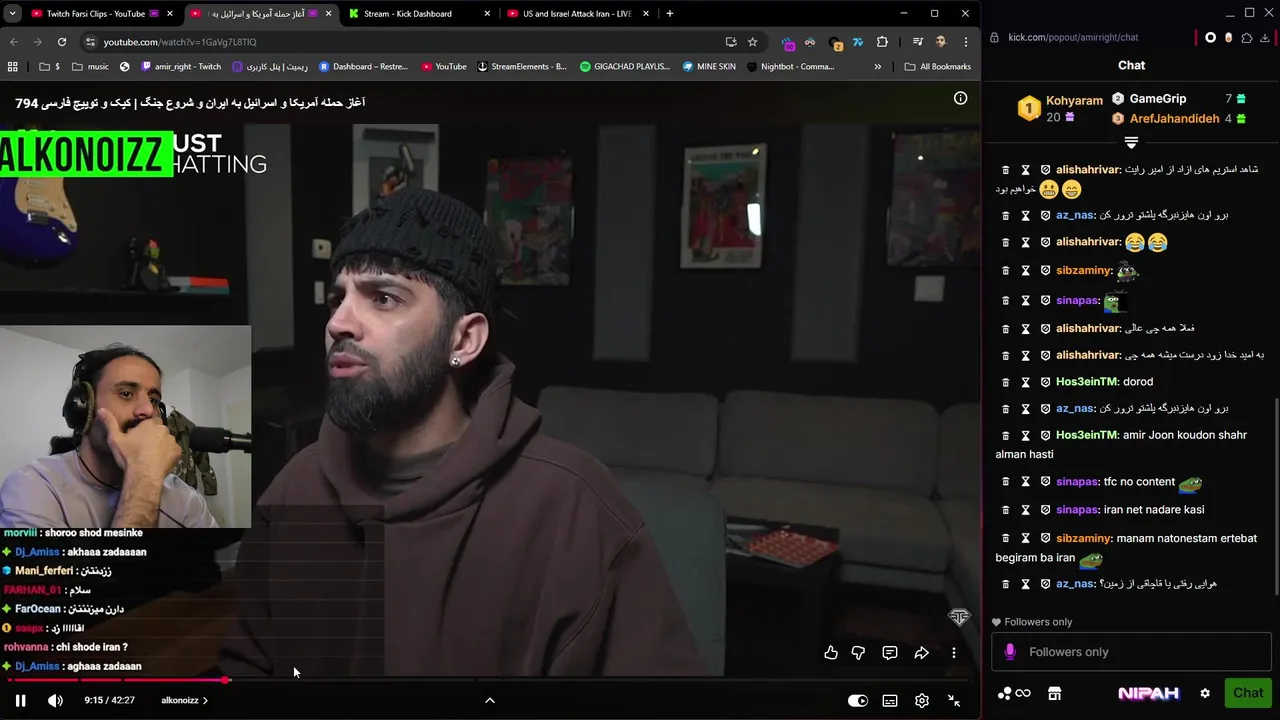This screenshot has width=1280, height=720.
Task: Open the Chrome apps grid
Action: click(12, 67)
